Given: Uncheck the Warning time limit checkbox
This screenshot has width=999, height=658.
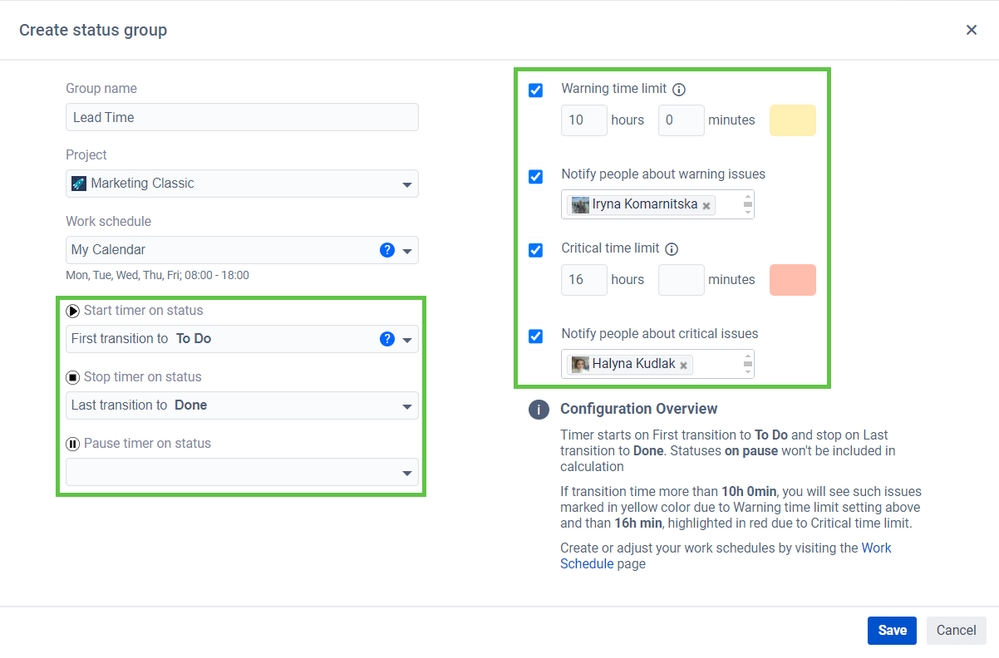Looking at the screenshot, I should click(x=536, y=90).
